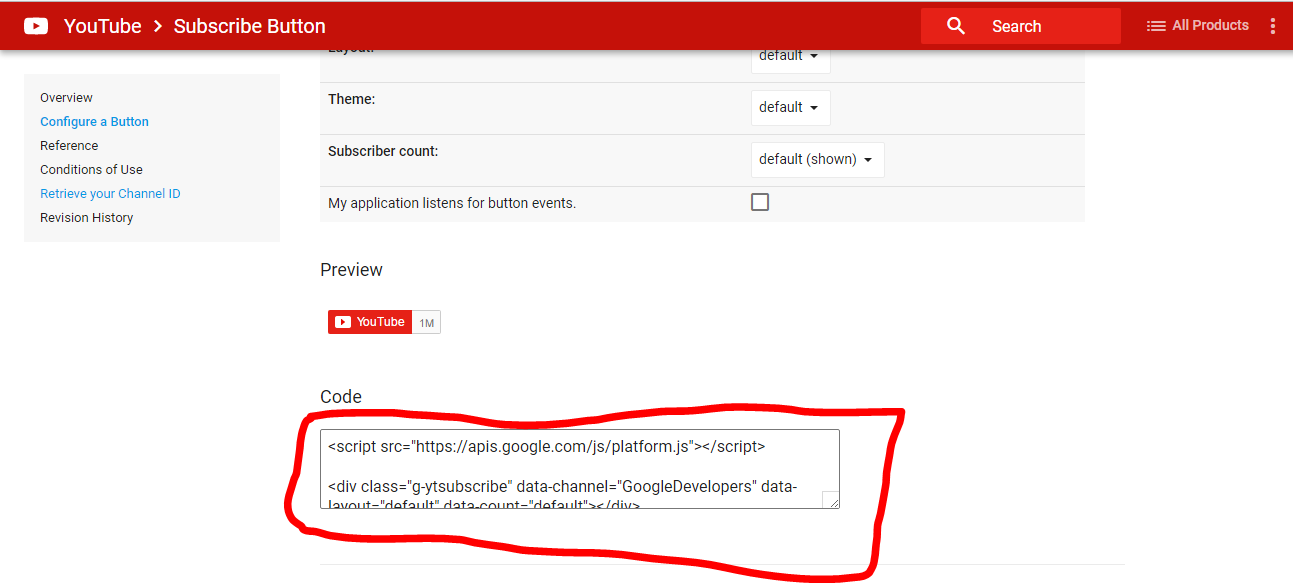Click the 1M subscriber count bubble
Viewport: 1293px width, 583px height.
426,322
